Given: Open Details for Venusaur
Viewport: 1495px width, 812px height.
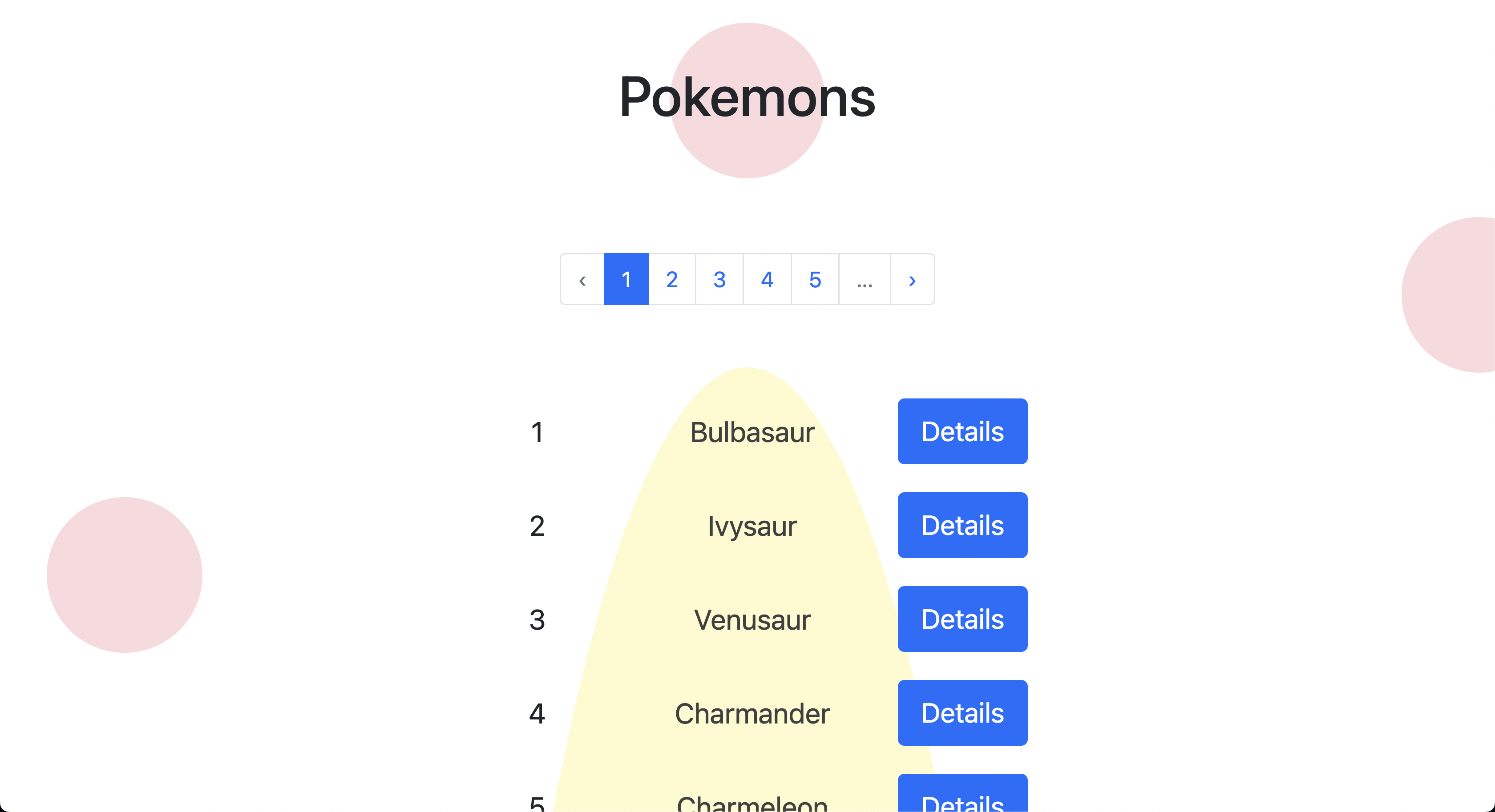Looking at the screenshot, I should click(x=962, y=619).
